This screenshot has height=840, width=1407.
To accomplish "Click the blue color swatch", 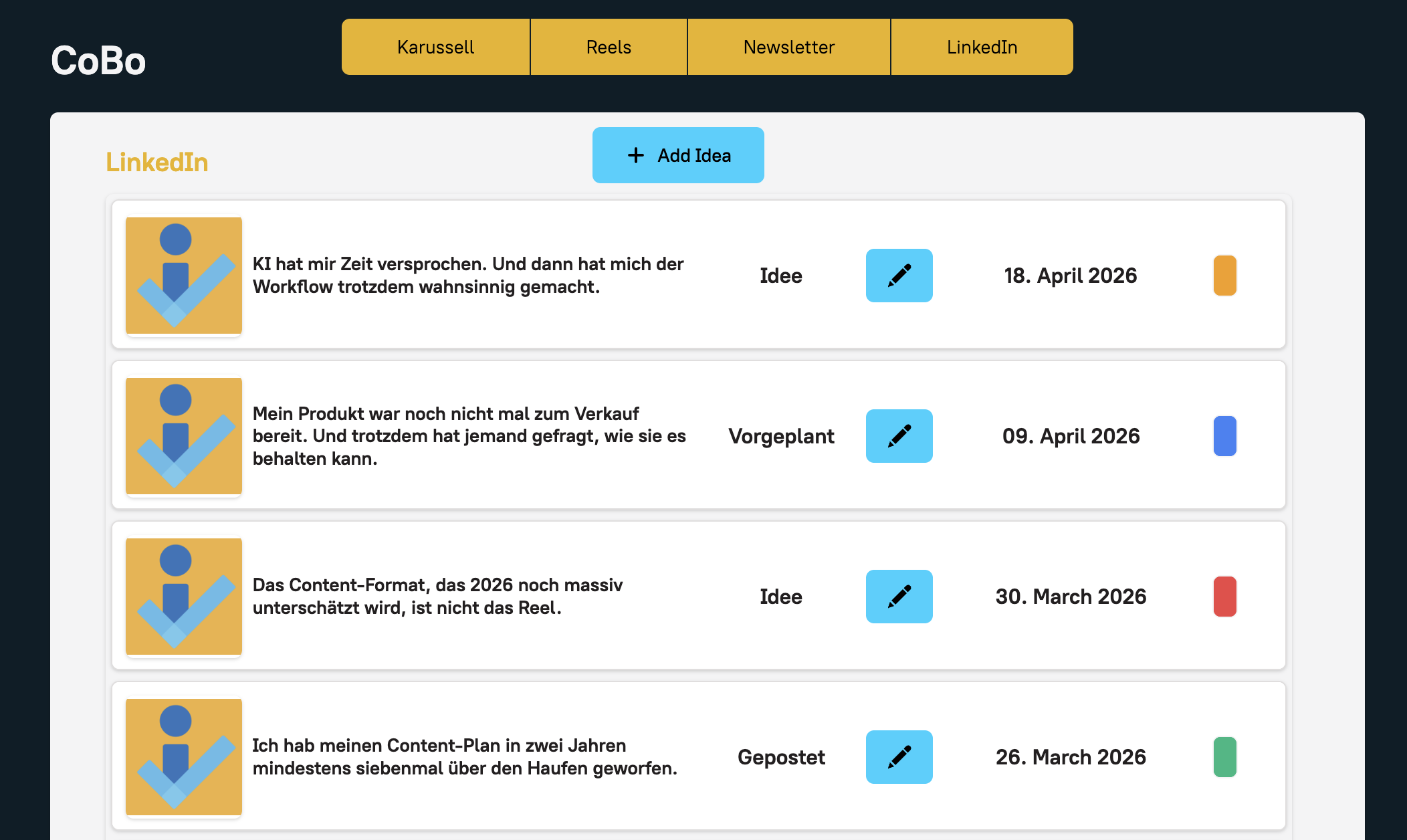I will (x=1224, y=436).
